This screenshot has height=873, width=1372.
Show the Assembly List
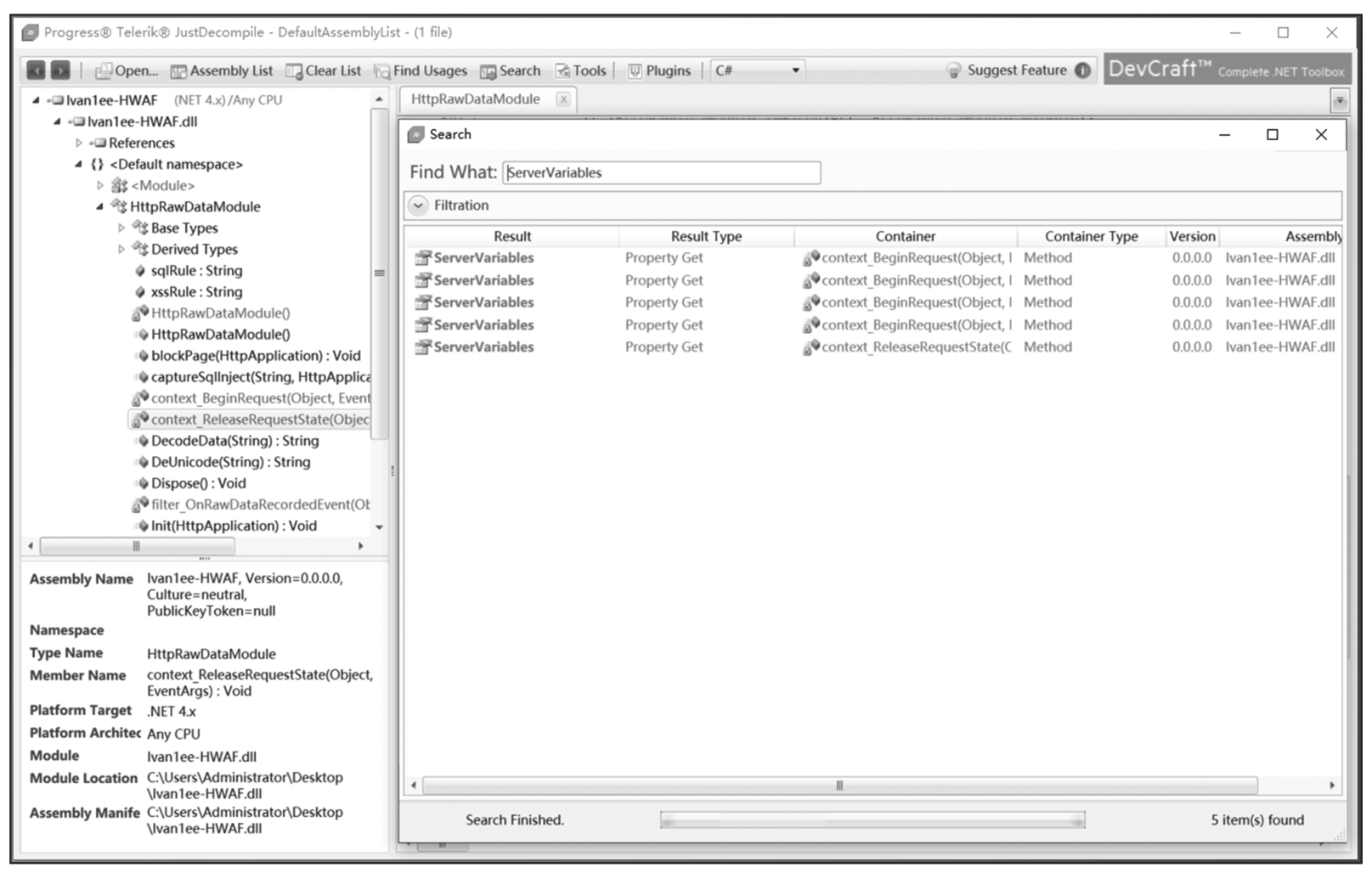tap(222, 71)
